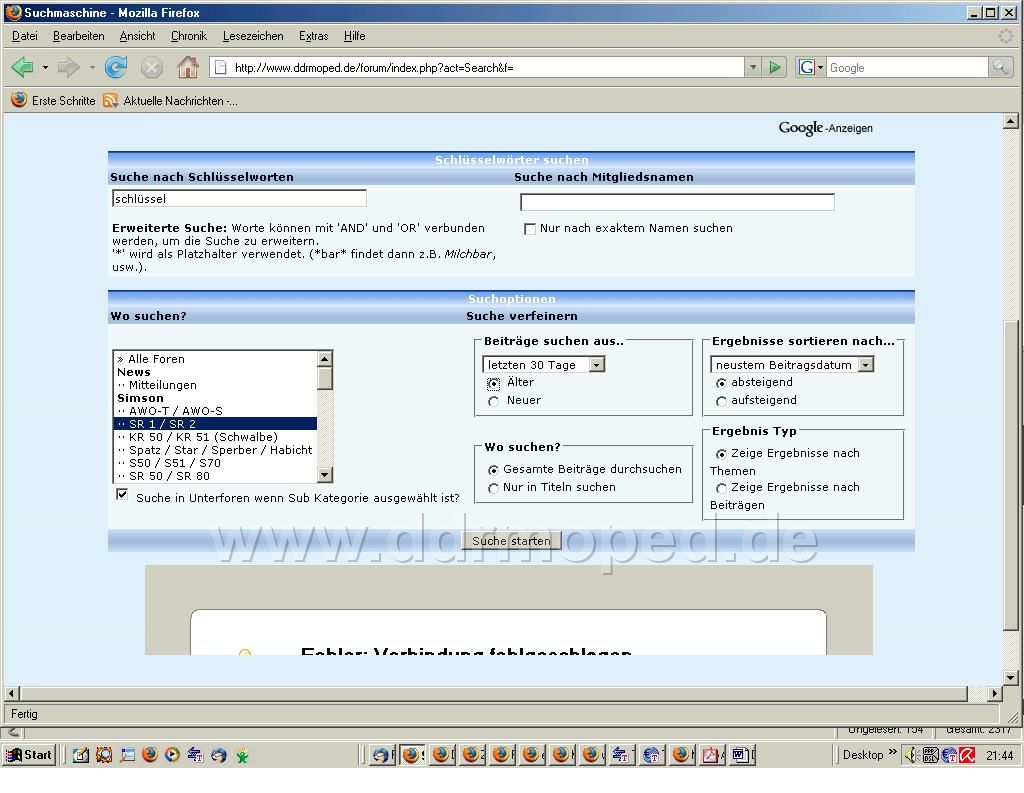Click the Reload page icon
This screenshot has width=1024, height=793.
click(116, 68)
